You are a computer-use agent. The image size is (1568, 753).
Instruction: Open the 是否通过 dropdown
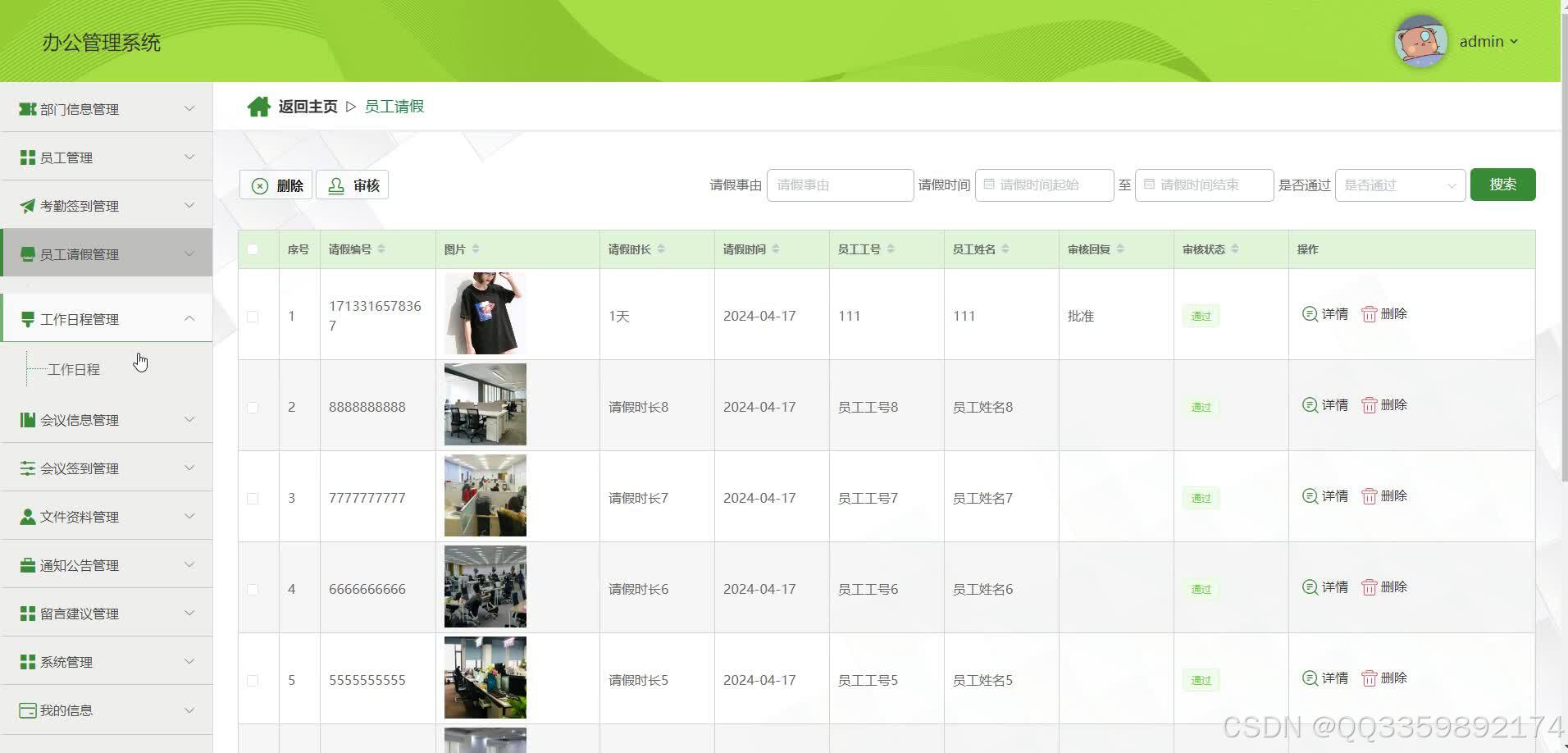(x=1398, y=185)
